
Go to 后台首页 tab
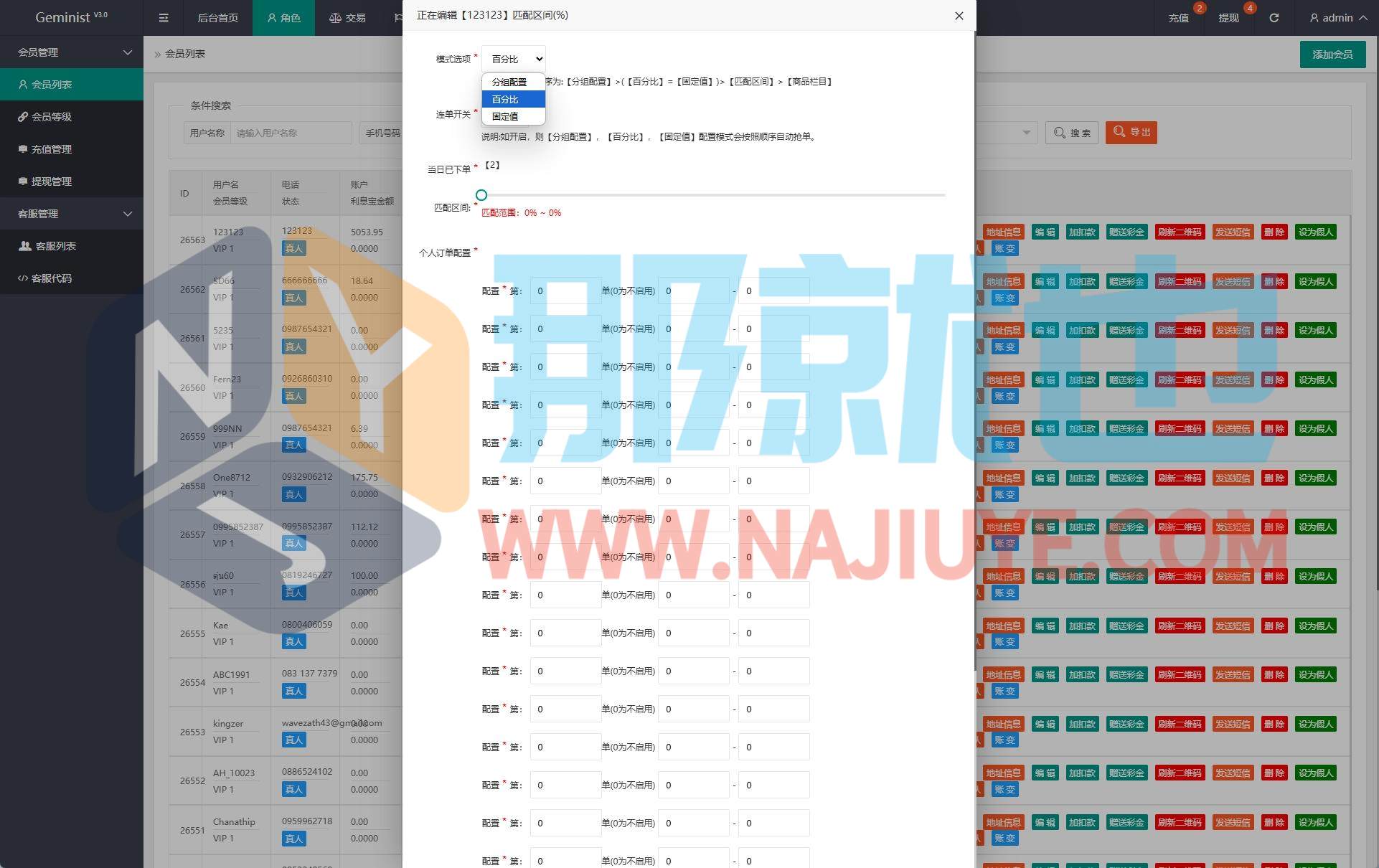[217, 18]
